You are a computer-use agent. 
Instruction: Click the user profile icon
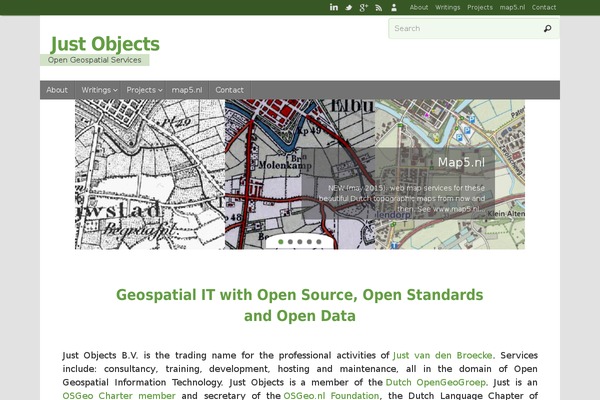(394, 7)
